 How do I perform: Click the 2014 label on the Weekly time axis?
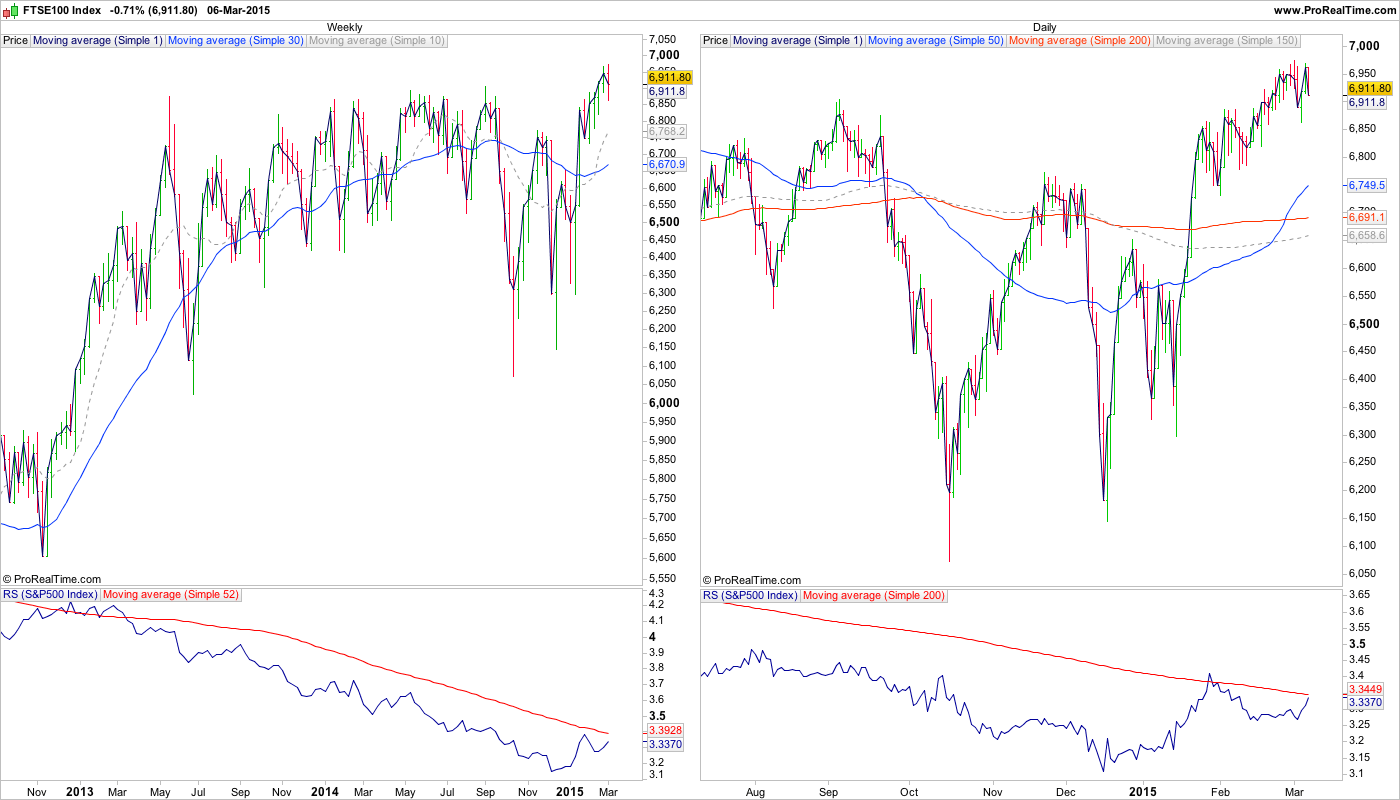324,792
